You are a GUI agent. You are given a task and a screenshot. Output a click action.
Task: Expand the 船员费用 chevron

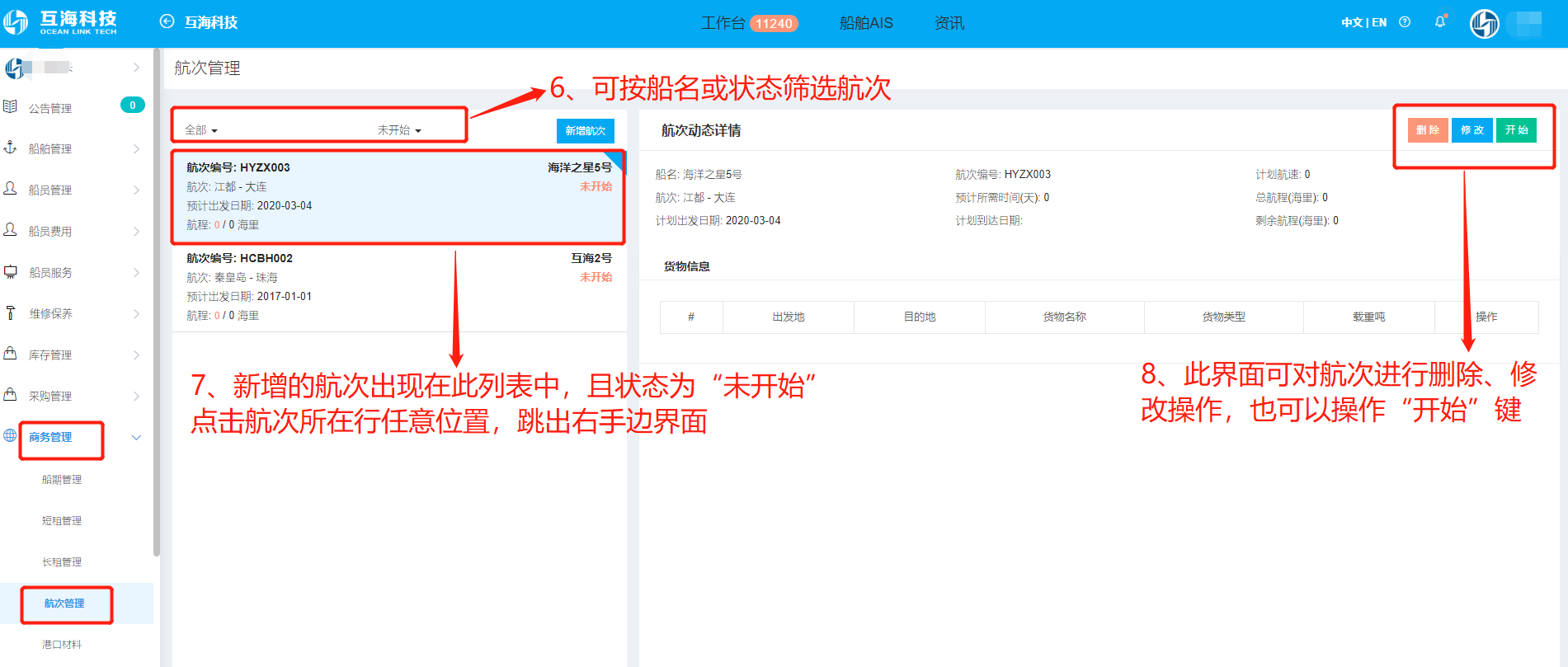137,231
